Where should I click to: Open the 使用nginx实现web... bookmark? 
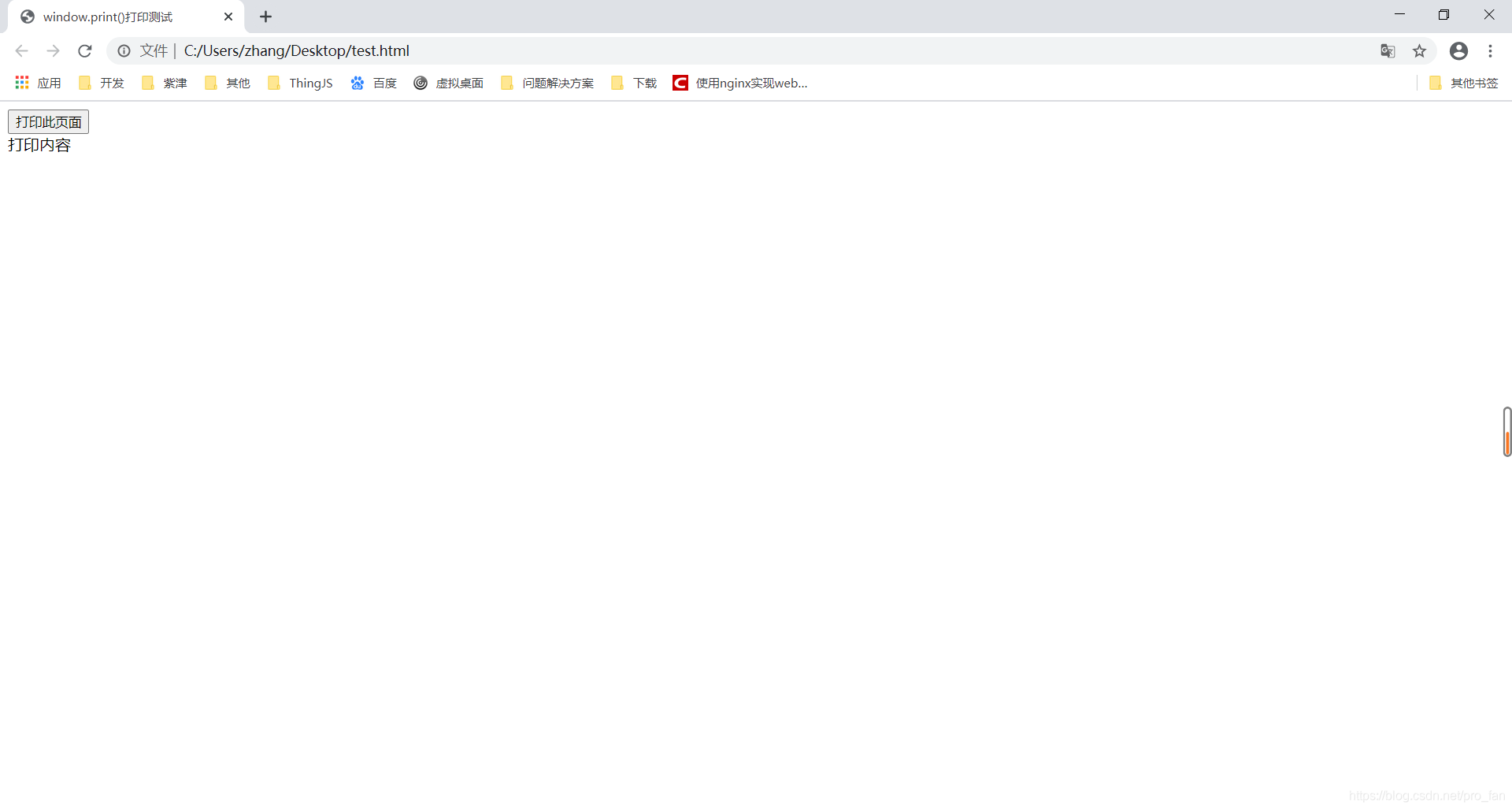pyautogui.click(x=740, y=83)
